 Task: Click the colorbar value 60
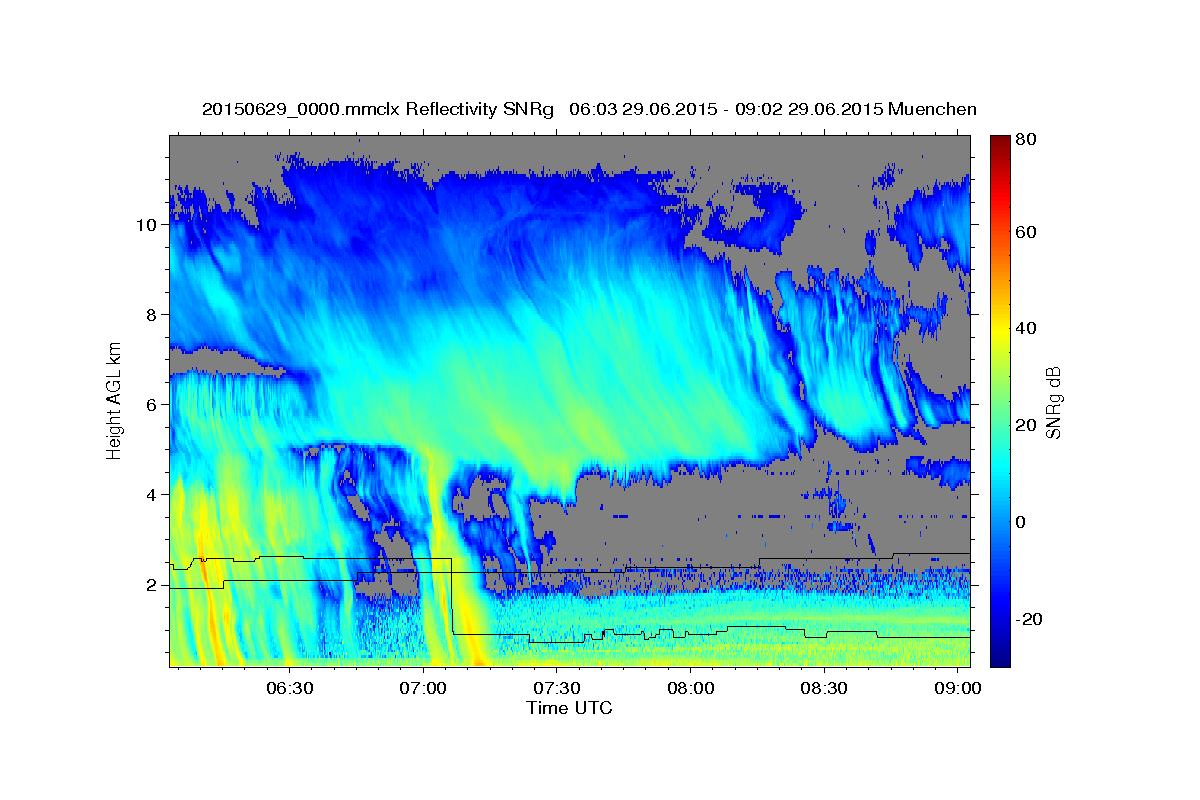[x=1027, y=232]
